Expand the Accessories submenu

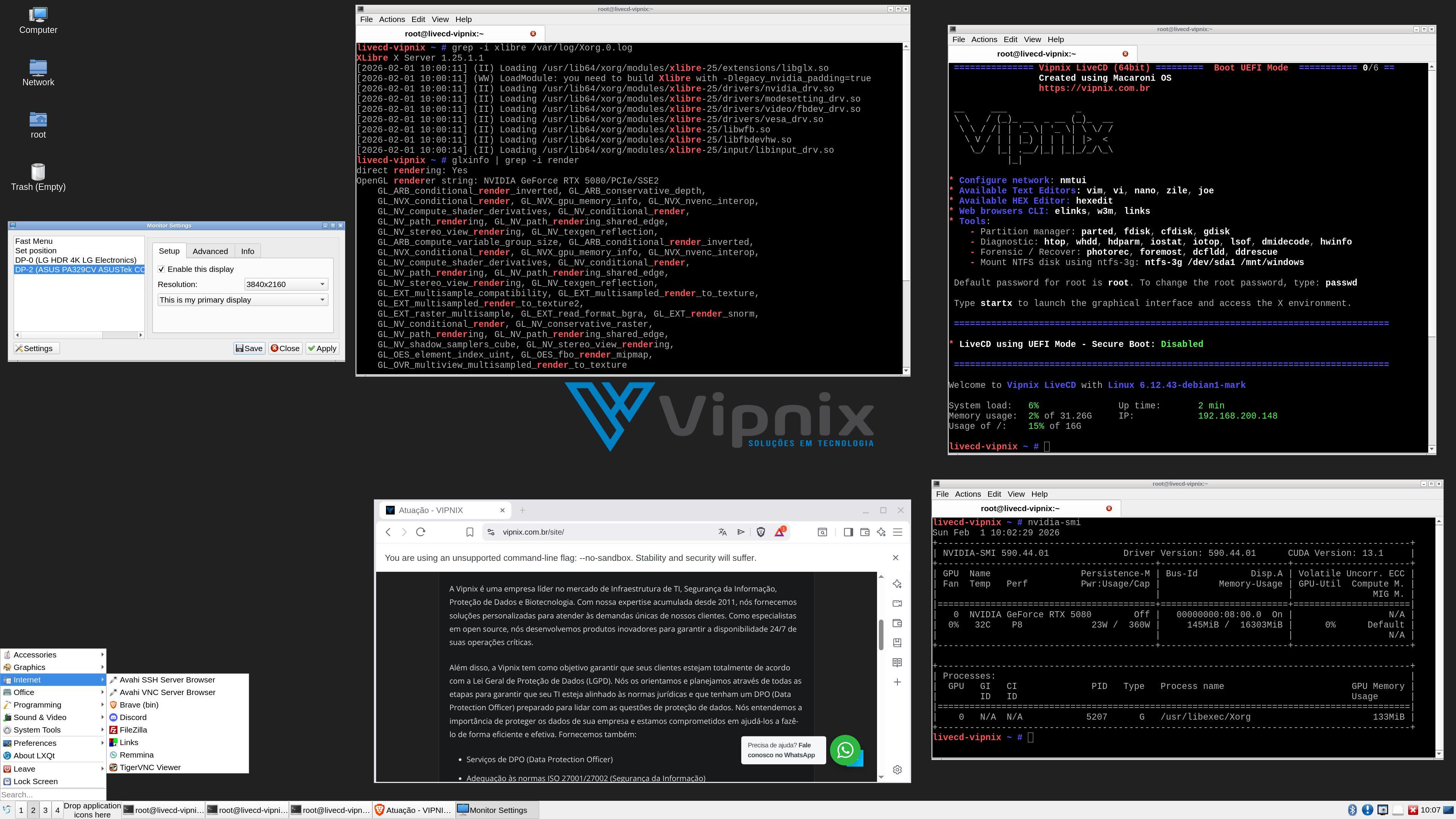point(53,654)
